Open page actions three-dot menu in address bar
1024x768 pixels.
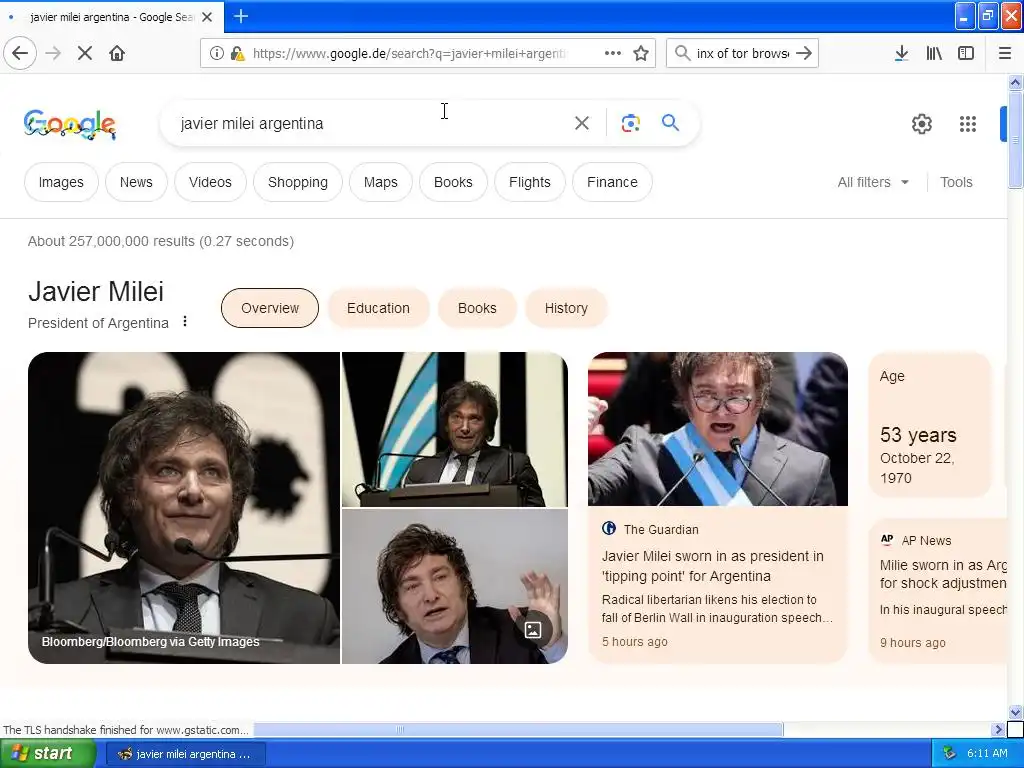click(613, 53)
